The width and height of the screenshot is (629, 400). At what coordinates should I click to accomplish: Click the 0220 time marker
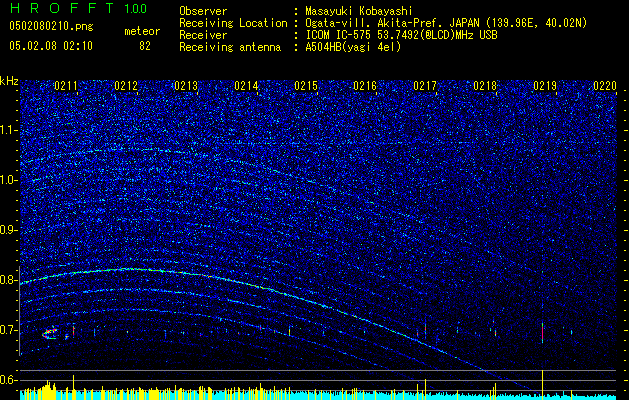pyautogui.click(x=605, y=86)
